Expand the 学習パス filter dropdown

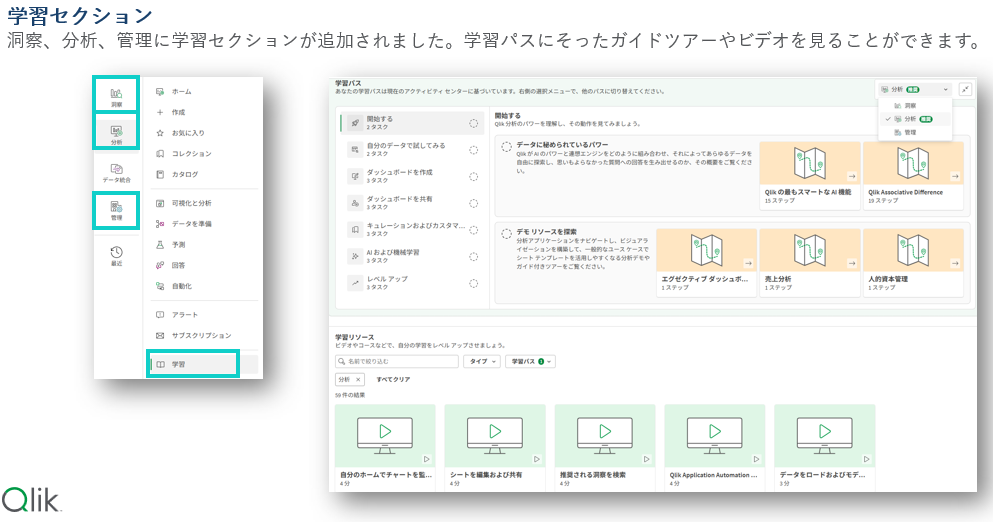tap(530, 362)
